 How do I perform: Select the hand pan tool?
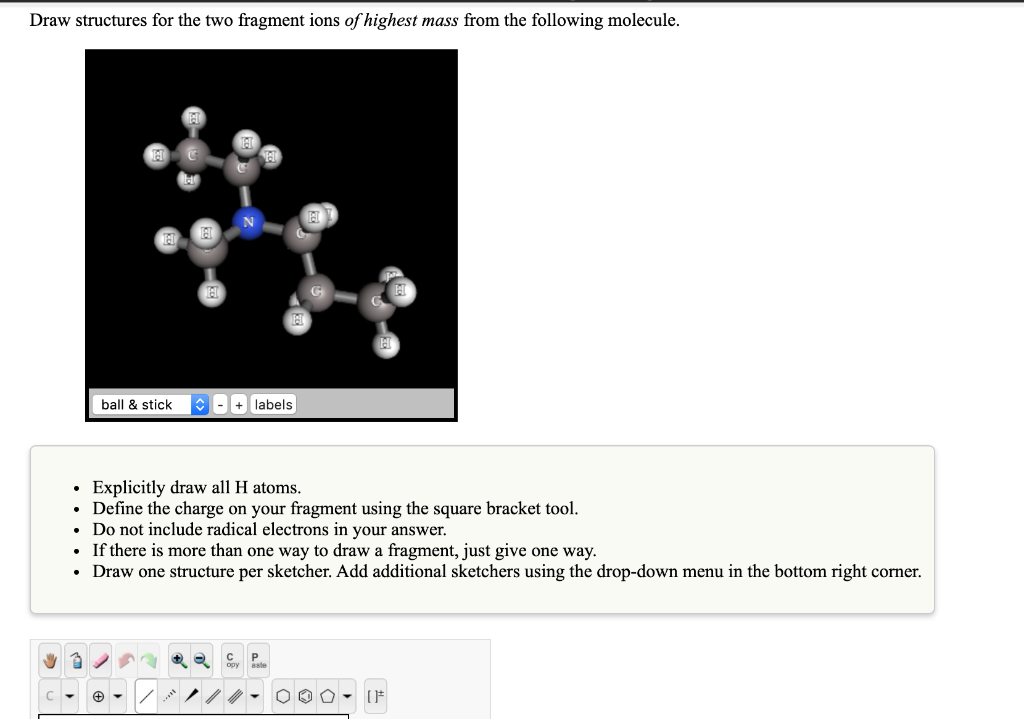coord(48,659)
